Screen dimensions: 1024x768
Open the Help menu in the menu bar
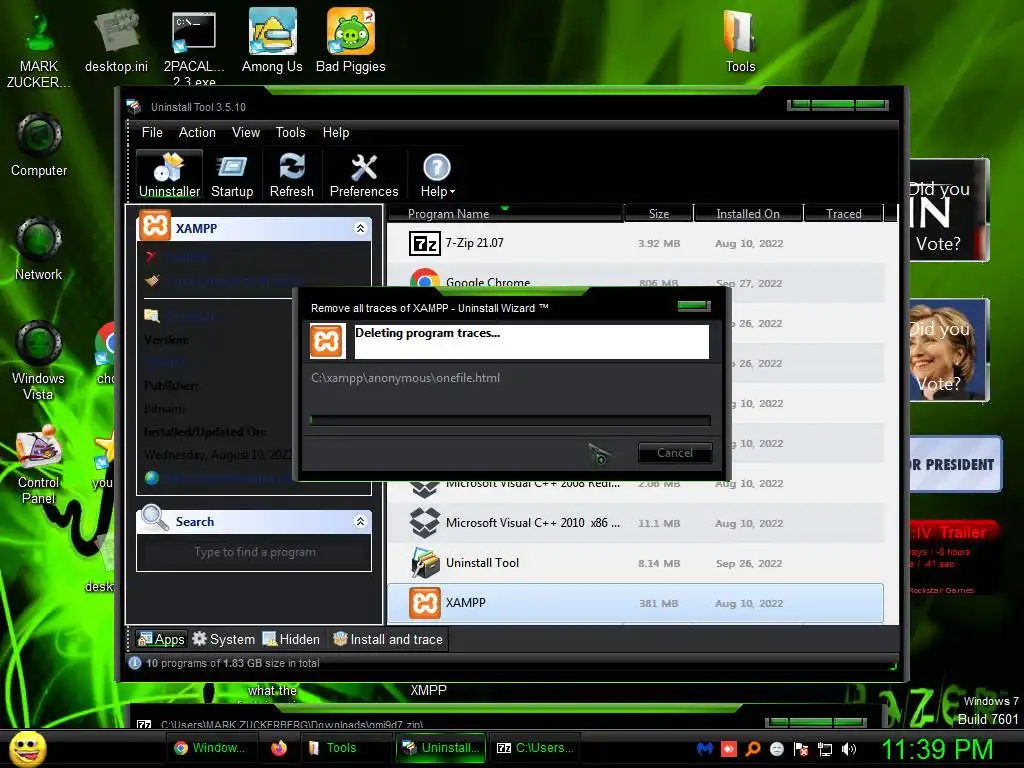[336, 133]
